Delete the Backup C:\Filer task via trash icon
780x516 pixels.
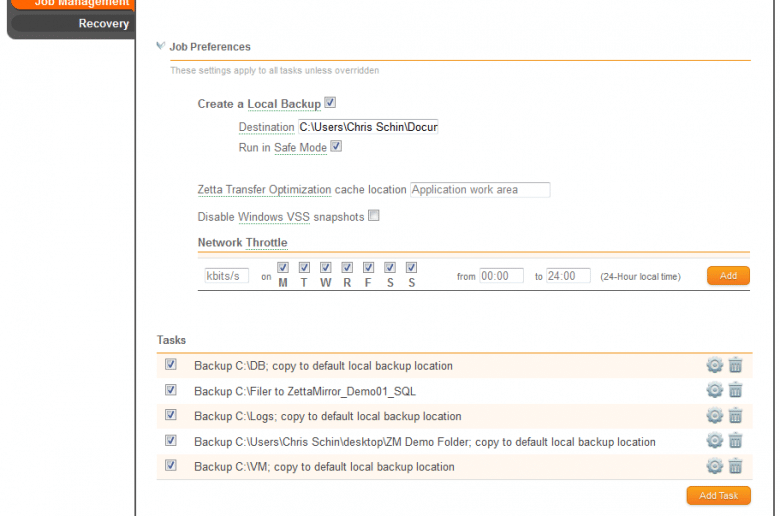[735, 390]
